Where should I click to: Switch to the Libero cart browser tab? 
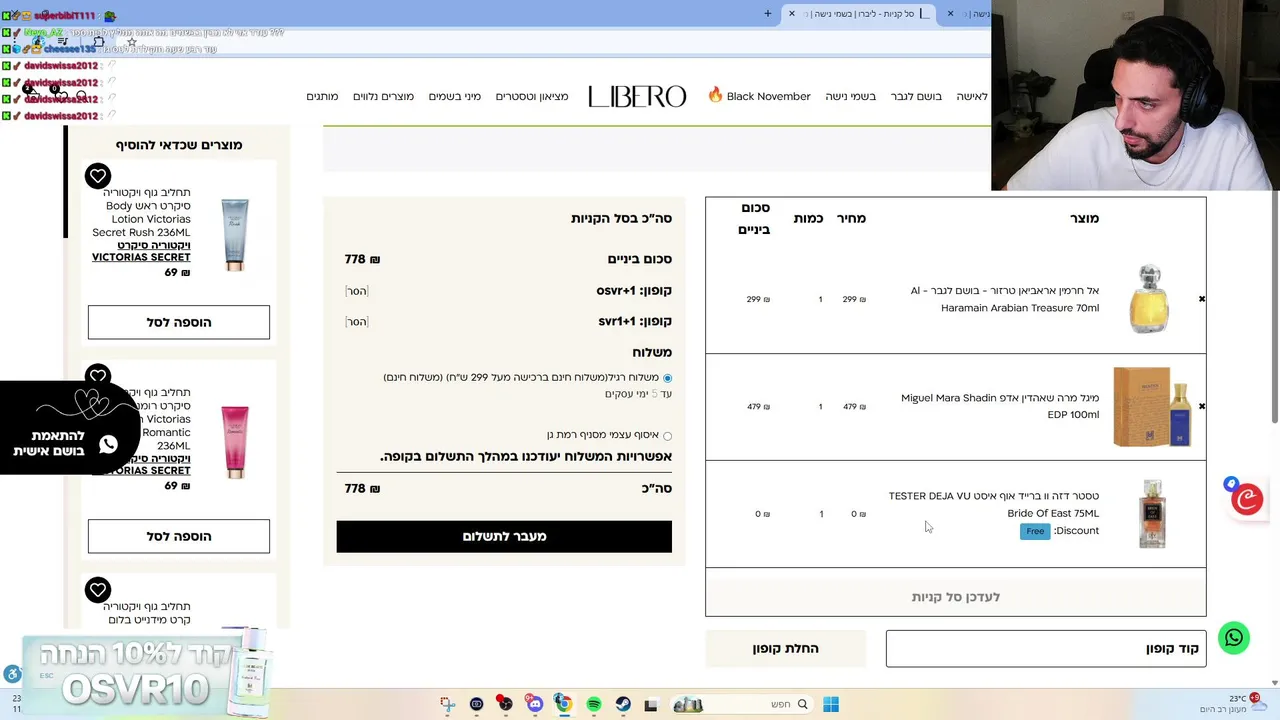[860, 13]
